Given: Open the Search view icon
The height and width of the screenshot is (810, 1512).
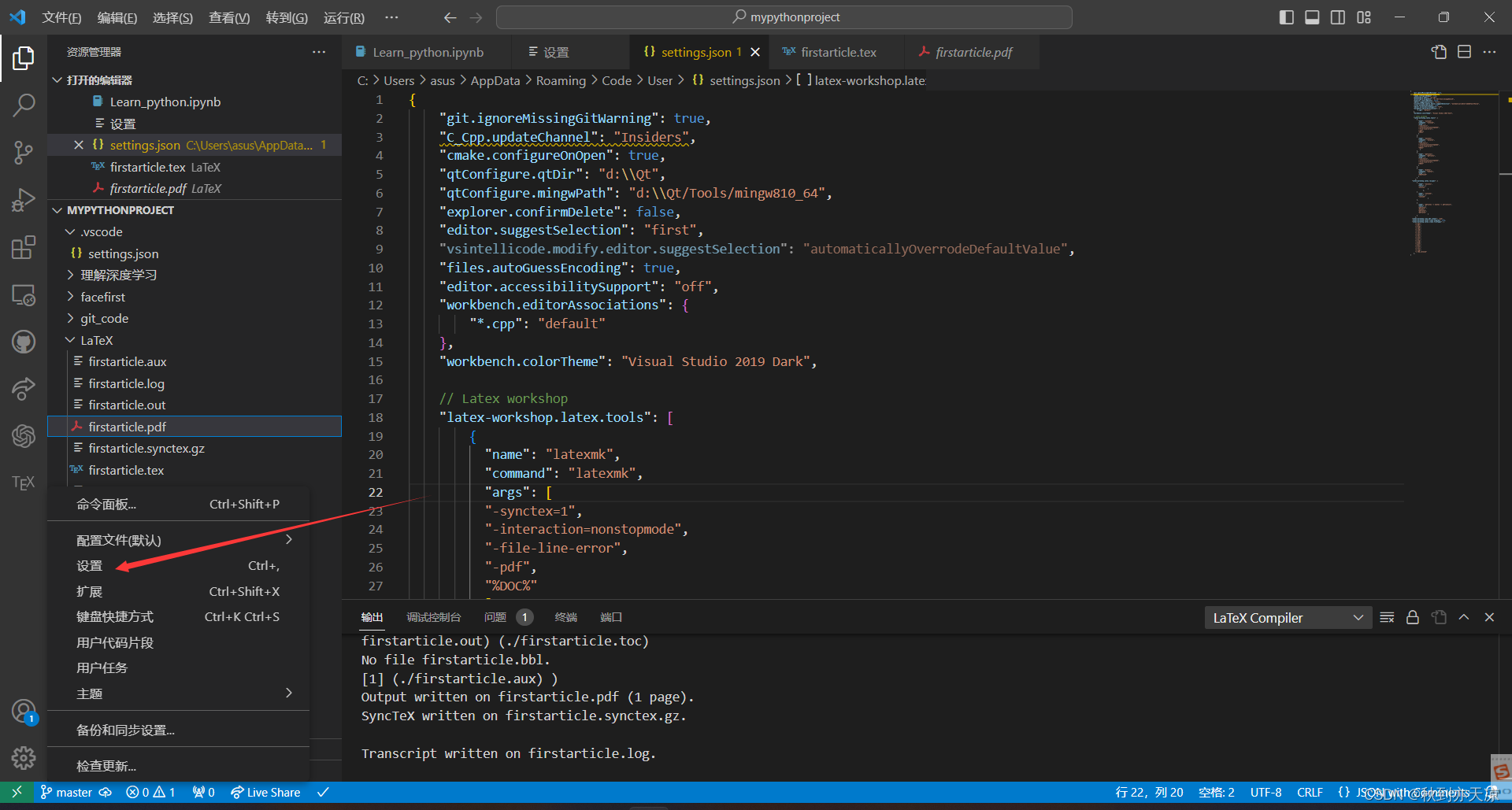Looking at the screenshot, I should (x=24, y=105).
